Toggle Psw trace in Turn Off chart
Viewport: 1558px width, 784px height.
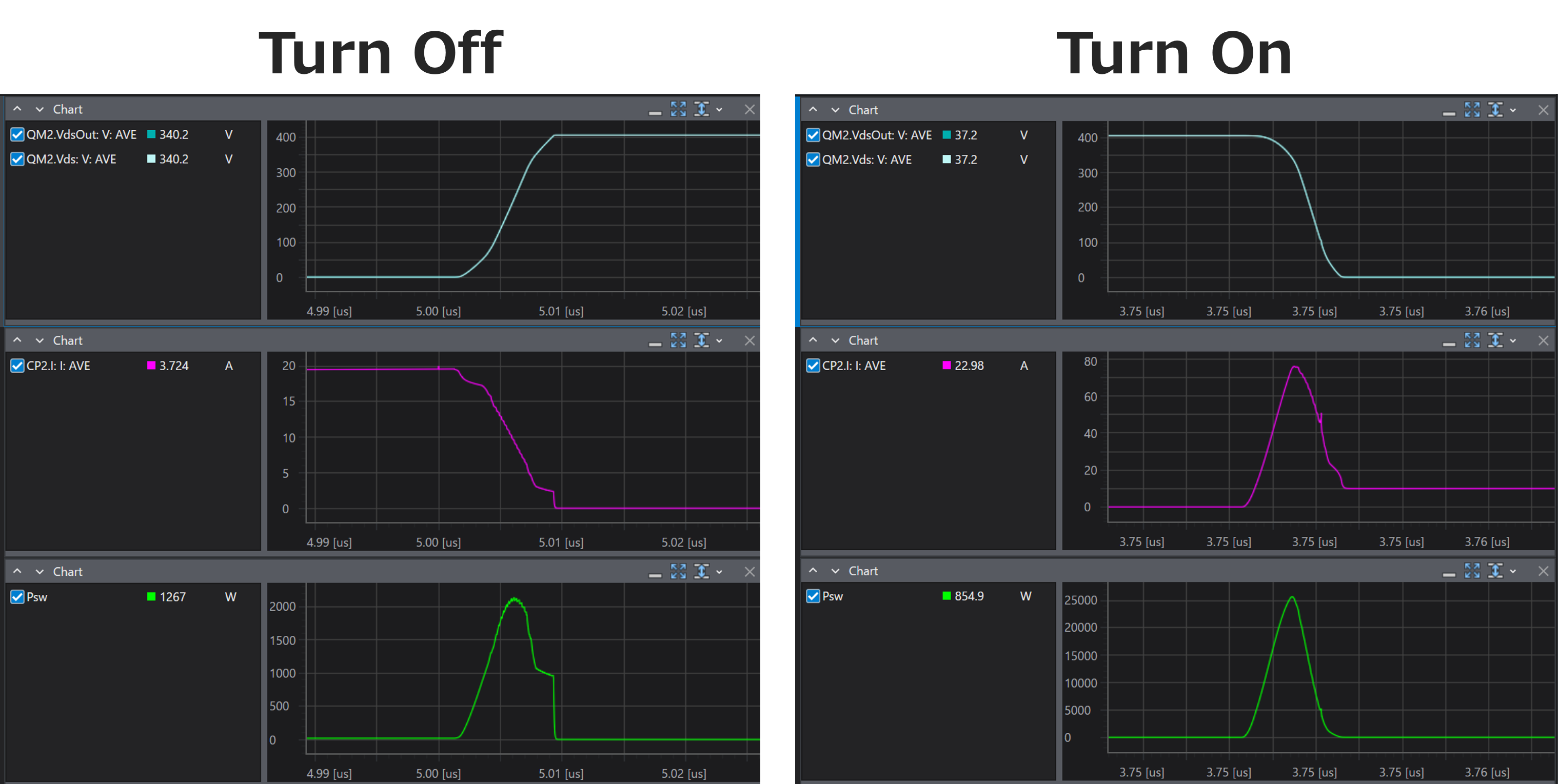17,597
